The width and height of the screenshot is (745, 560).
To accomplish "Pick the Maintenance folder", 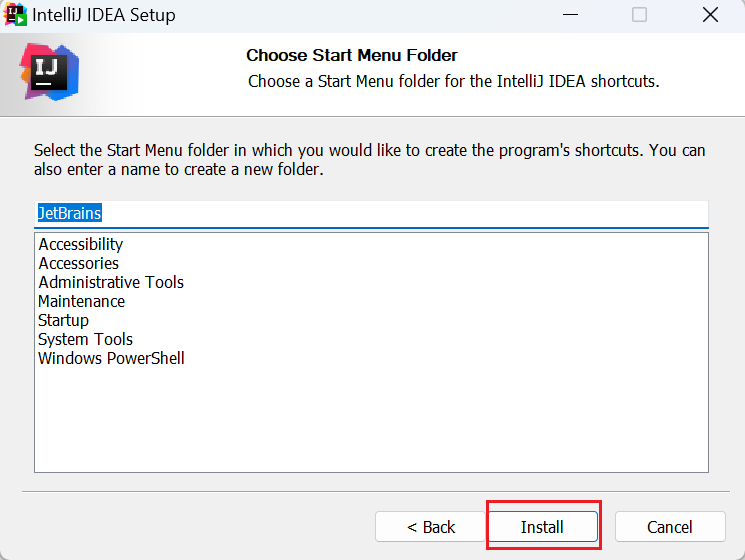I will (x=82, y=301).
